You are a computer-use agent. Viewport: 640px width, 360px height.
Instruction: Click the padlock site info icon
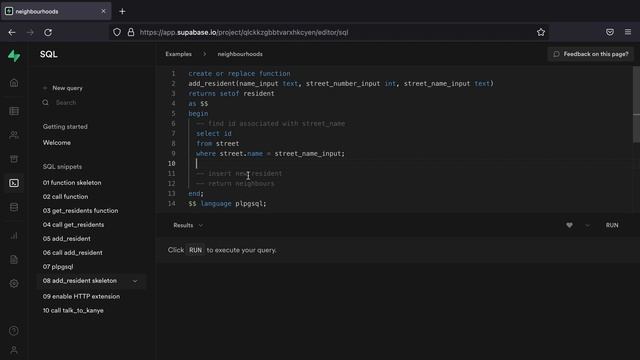(131, 32)
